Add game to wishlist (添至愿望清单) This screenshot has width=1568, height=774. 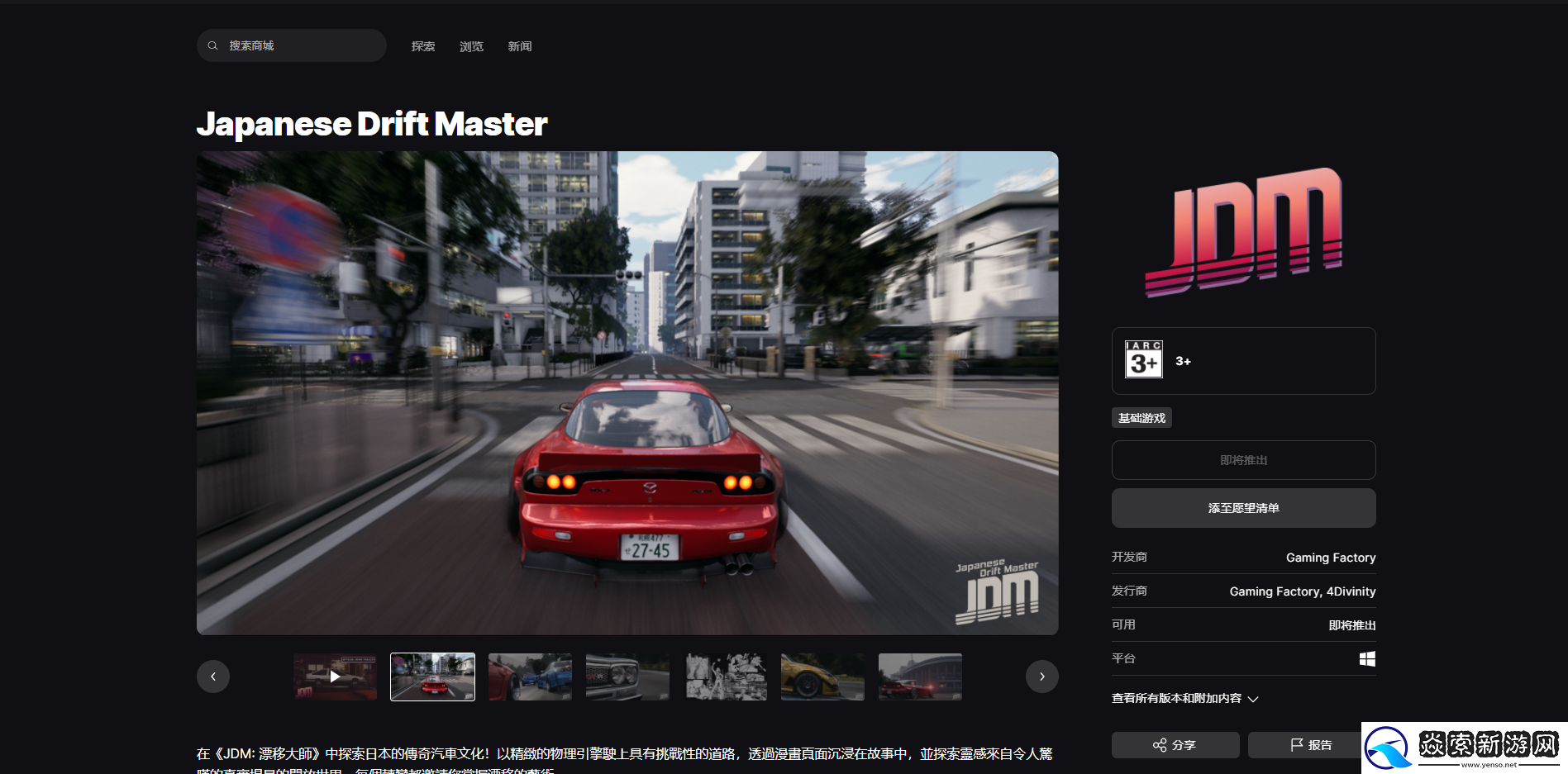pyautogui.click(x=1243, y=508)
